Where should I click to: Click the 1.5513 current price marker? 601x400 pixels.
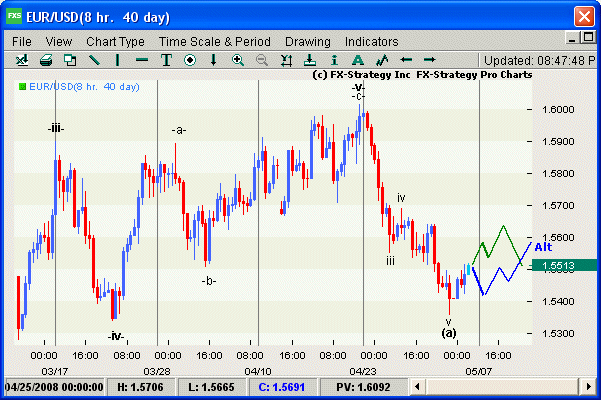[564, 266]
